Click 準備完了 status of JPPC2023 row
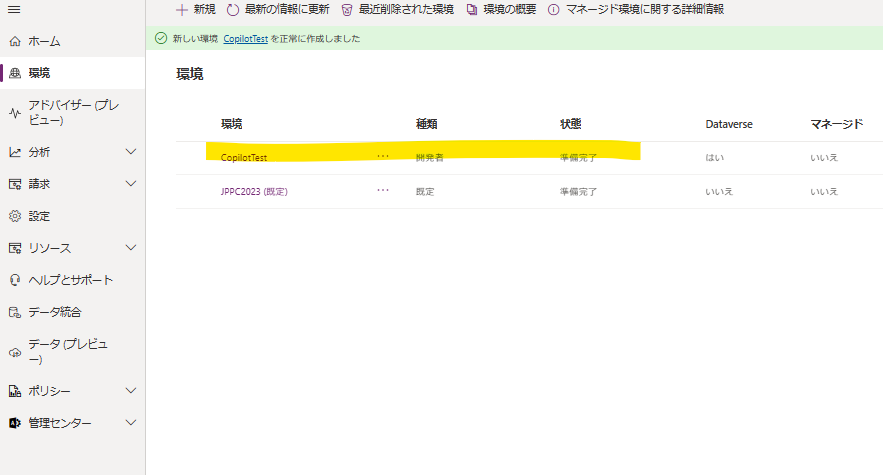Image resolution: width=883 pixels, height=475 pixels. pos(578,192)
